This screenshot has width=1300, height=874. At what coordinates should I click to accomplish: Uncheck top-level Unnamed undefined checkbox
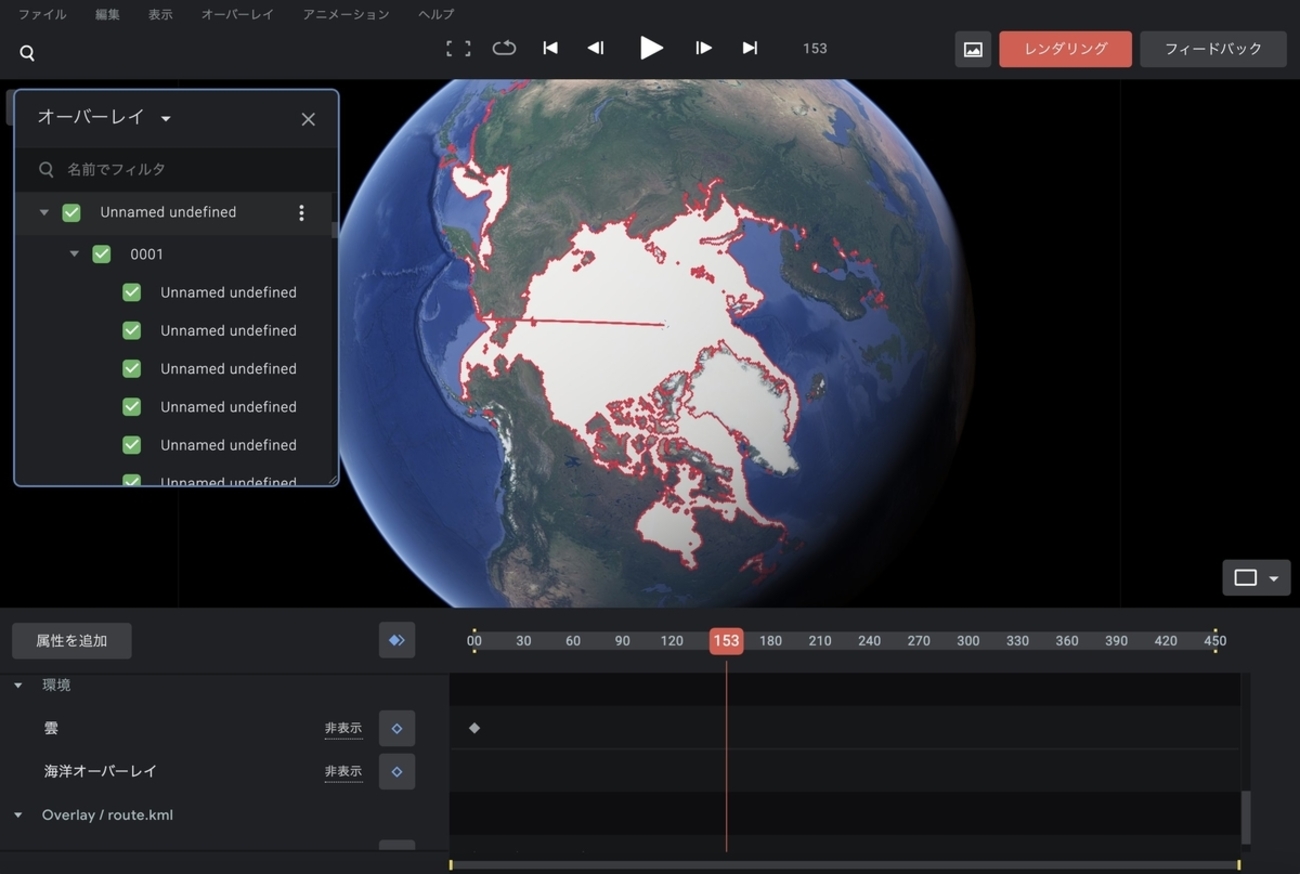pos(71,212)
